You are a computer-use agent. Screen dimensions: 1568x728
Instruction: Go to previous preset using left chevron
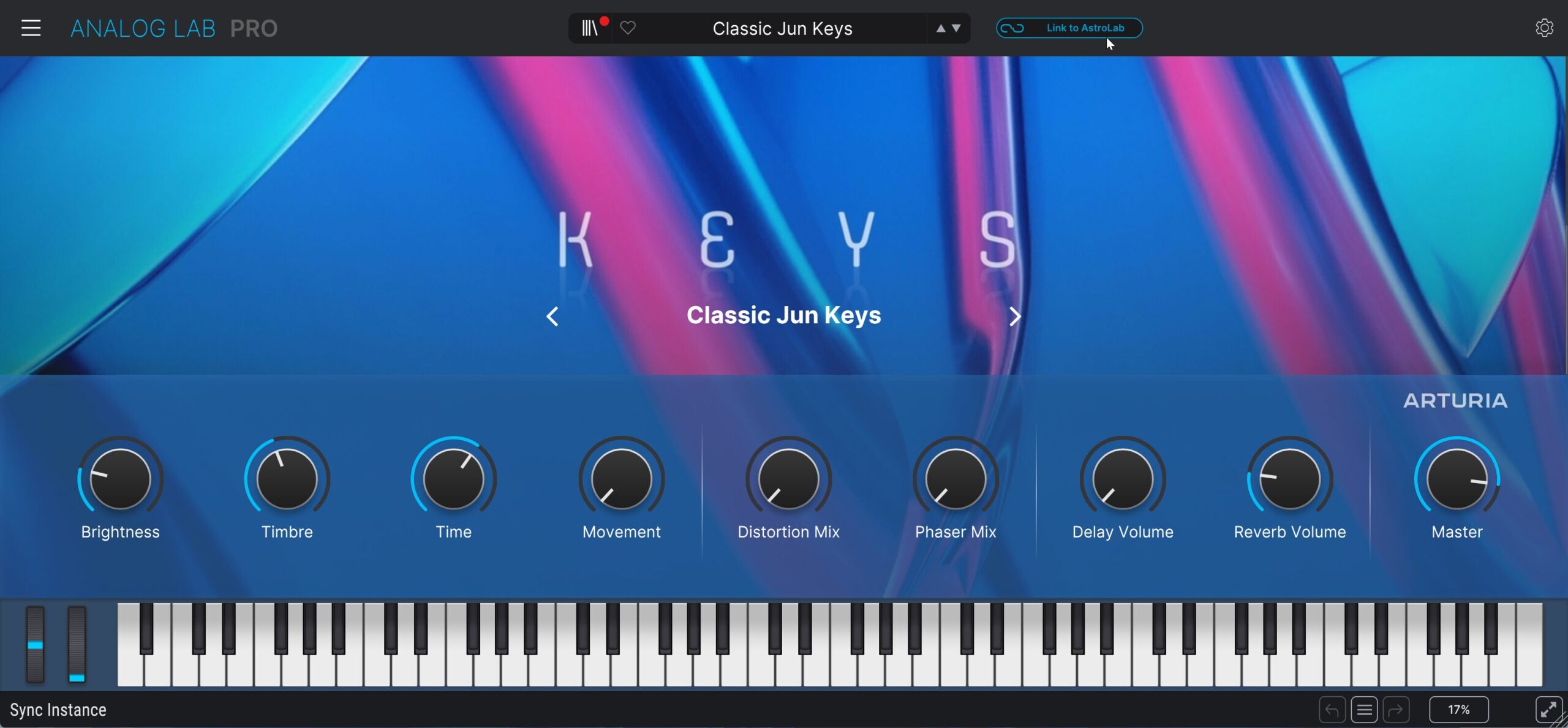tap(552, 317)
